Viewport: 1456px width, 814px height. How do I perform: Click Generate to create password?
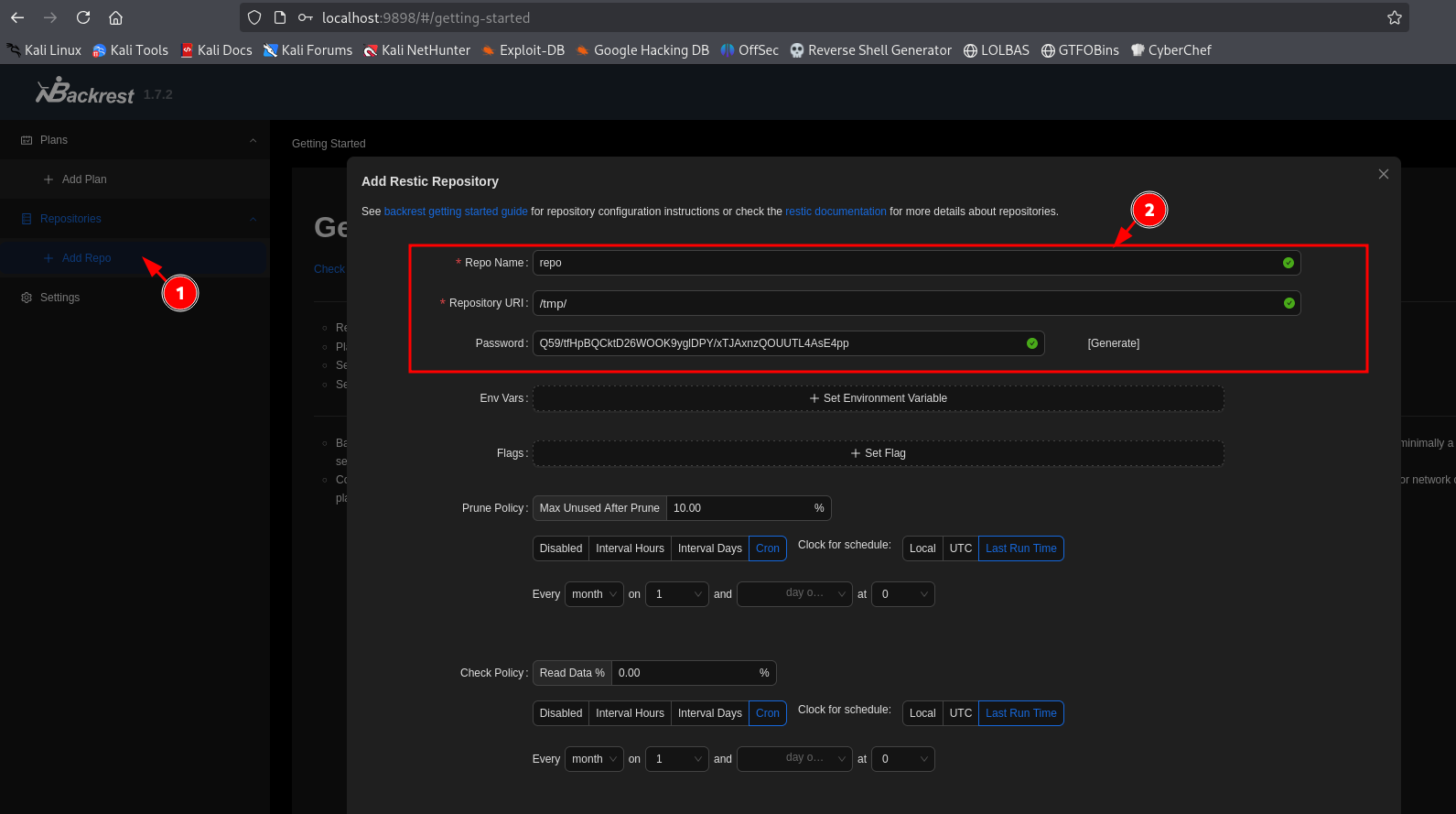[x=1113, y=343]
